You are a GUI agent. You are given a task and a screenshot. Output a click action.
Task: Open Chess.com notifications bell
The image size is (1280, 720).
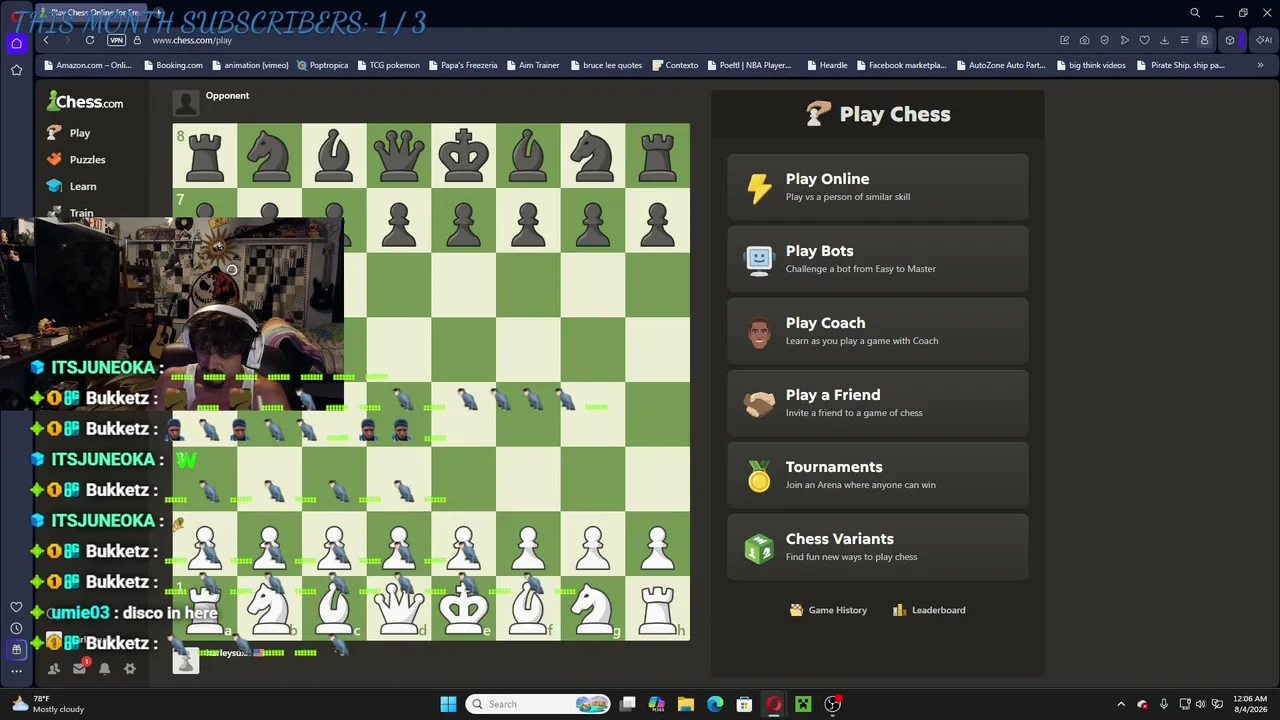click(x=104, y=669)
